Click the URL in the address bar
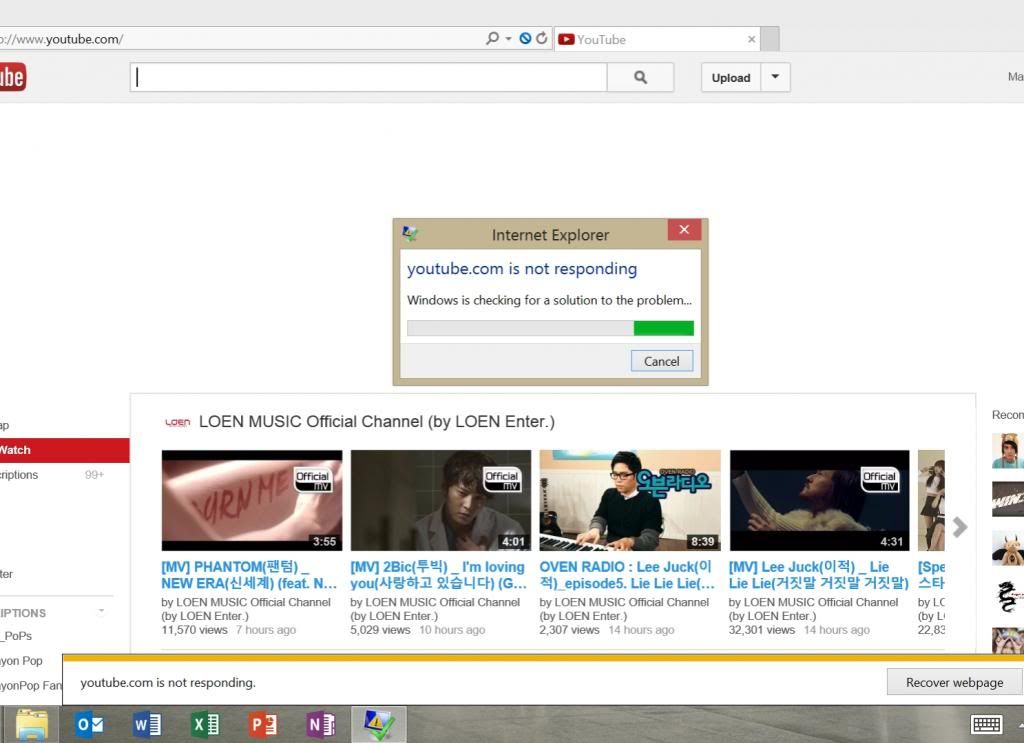Image resolution: width=1024 pixels, height=743 pixels. pos(62,39)
